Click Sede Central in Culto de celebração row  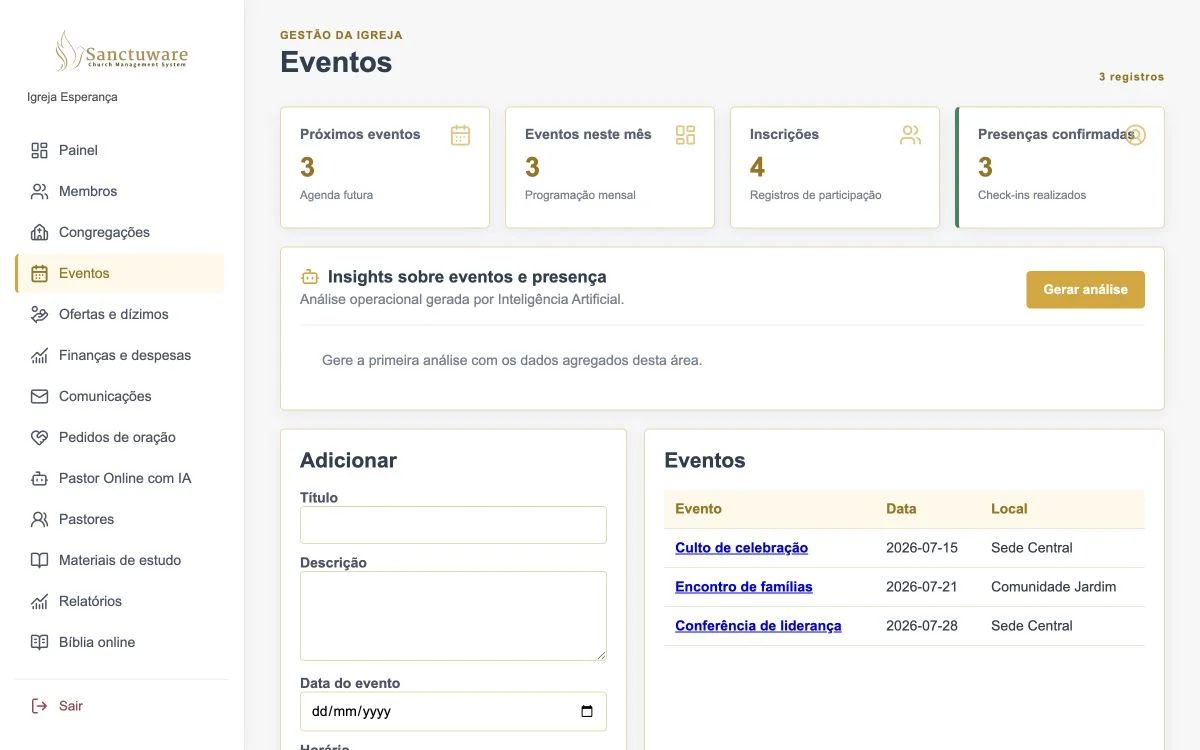click(1032, 548)
